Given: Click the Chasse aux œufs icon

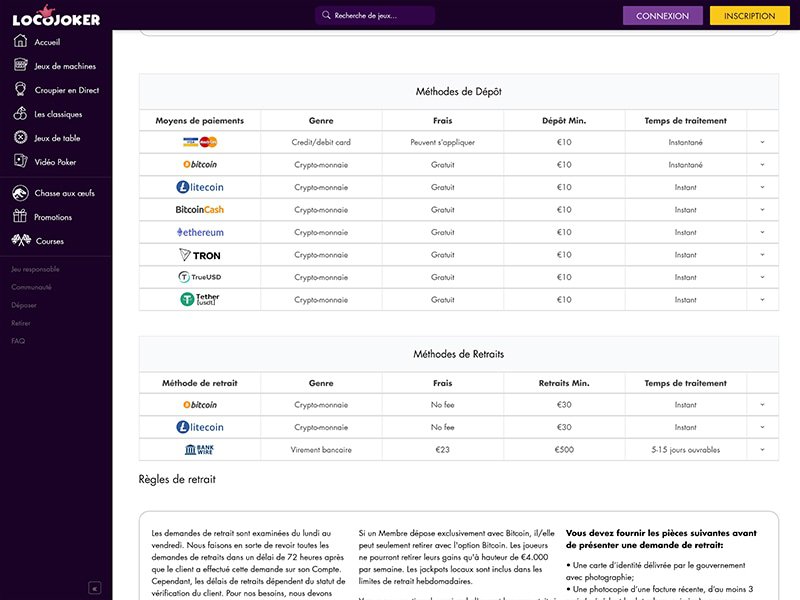Looking at the screenshot, I should [x=20, y=193].
